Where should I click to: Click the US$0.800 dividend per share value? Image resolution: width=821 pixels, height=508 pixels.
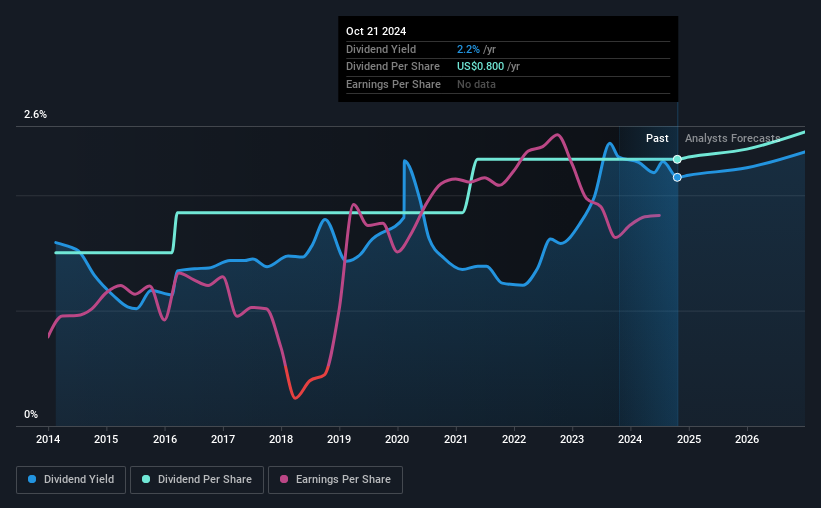480,67
